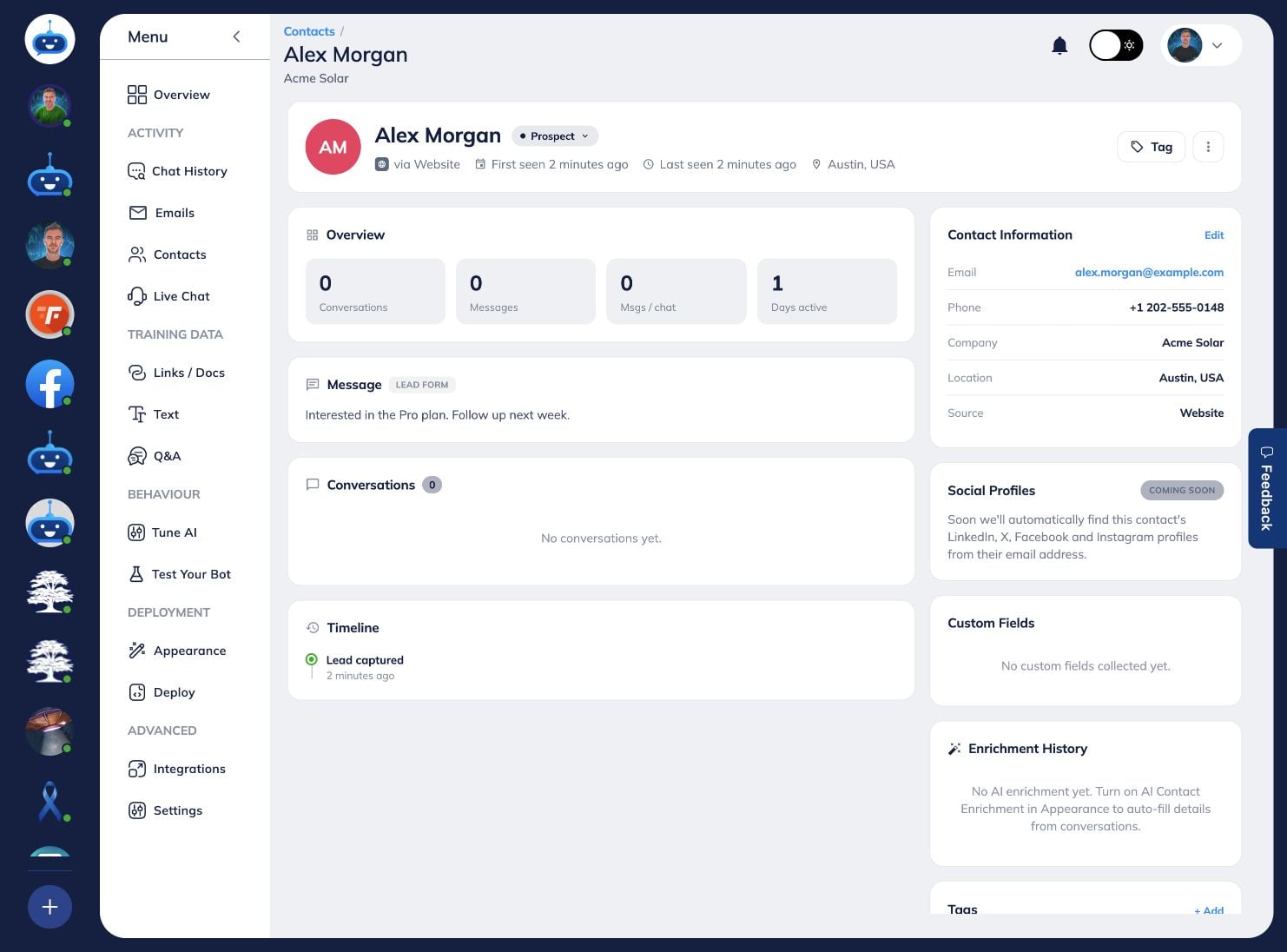Image resolution: width=1287 pixels, height=952 pixels.
Task: Click the Integrations icon
Action: (137, 769)
